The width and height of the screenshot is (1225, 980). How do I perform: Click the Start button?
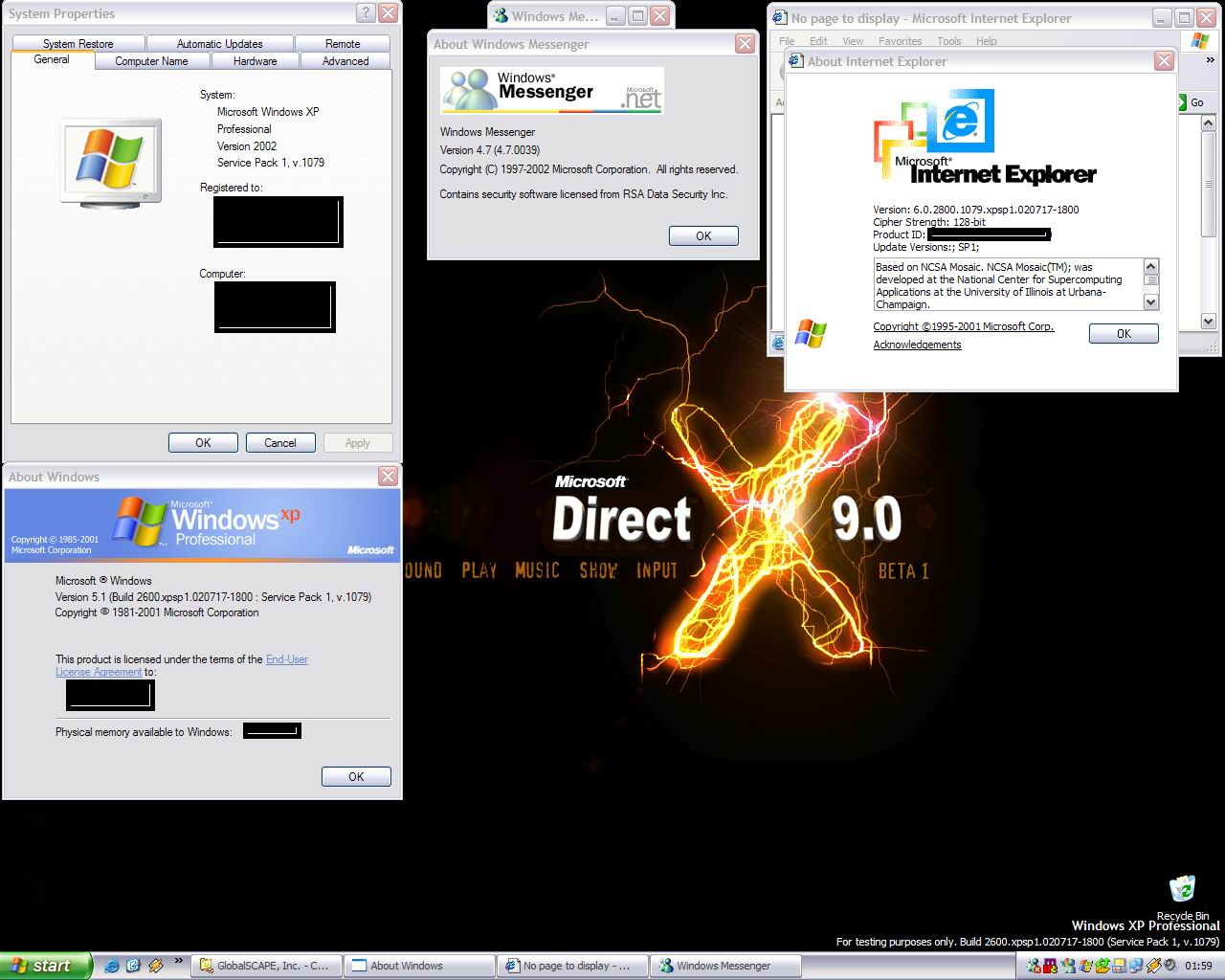[43, 966]
